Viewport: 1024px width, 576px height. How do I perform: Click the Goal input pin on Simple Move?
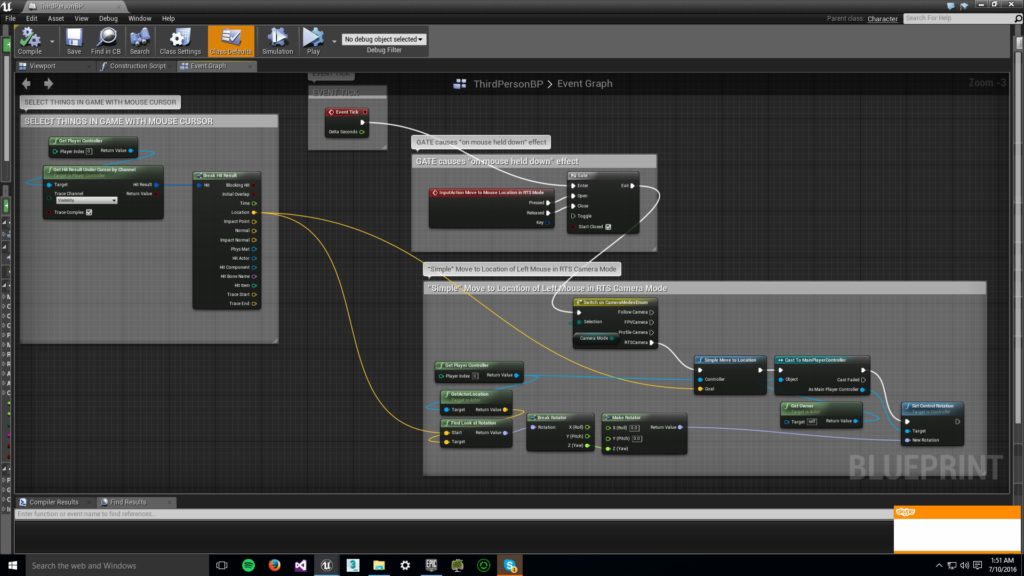(700, 389)
